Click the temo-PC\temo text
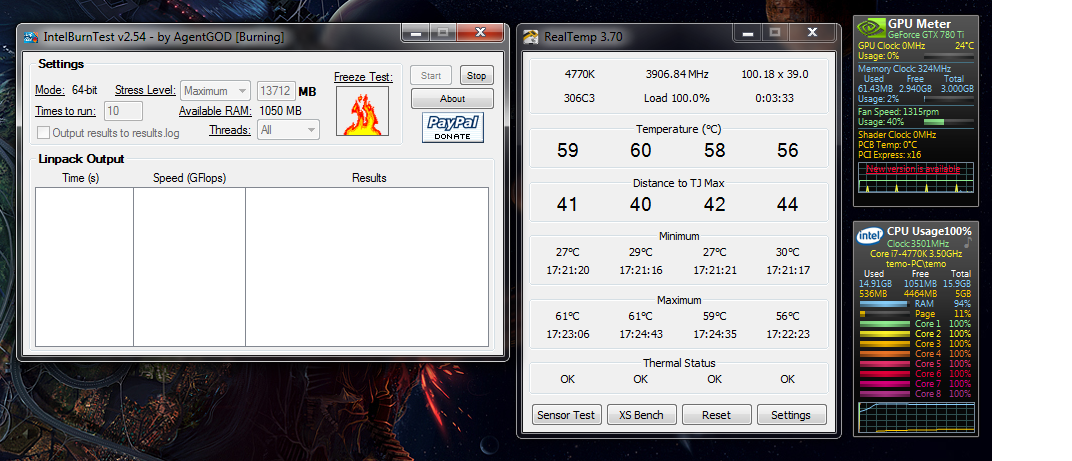The width and height of the screenshot is (1072, 461). coord(916,263)
